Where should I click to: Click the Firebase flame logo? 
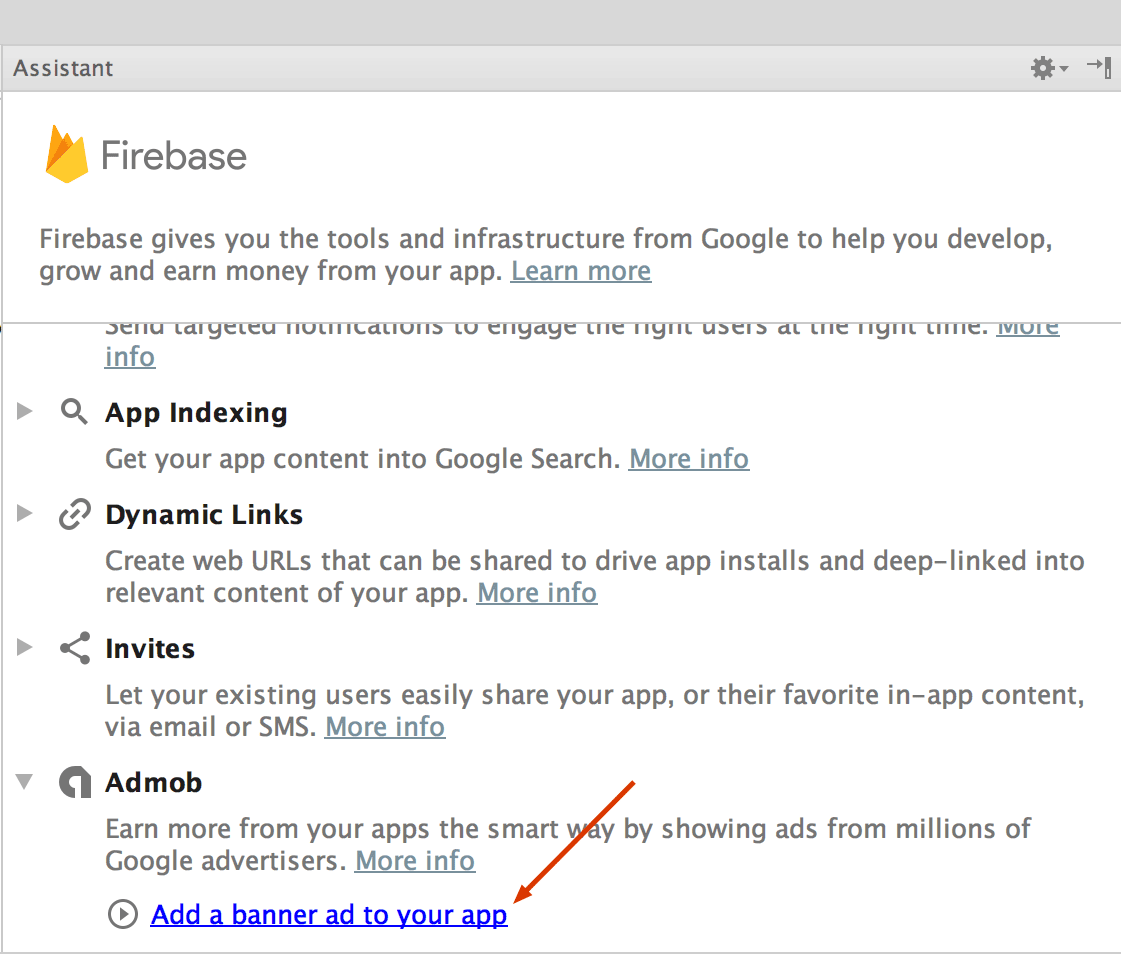[x=67, y=155]
